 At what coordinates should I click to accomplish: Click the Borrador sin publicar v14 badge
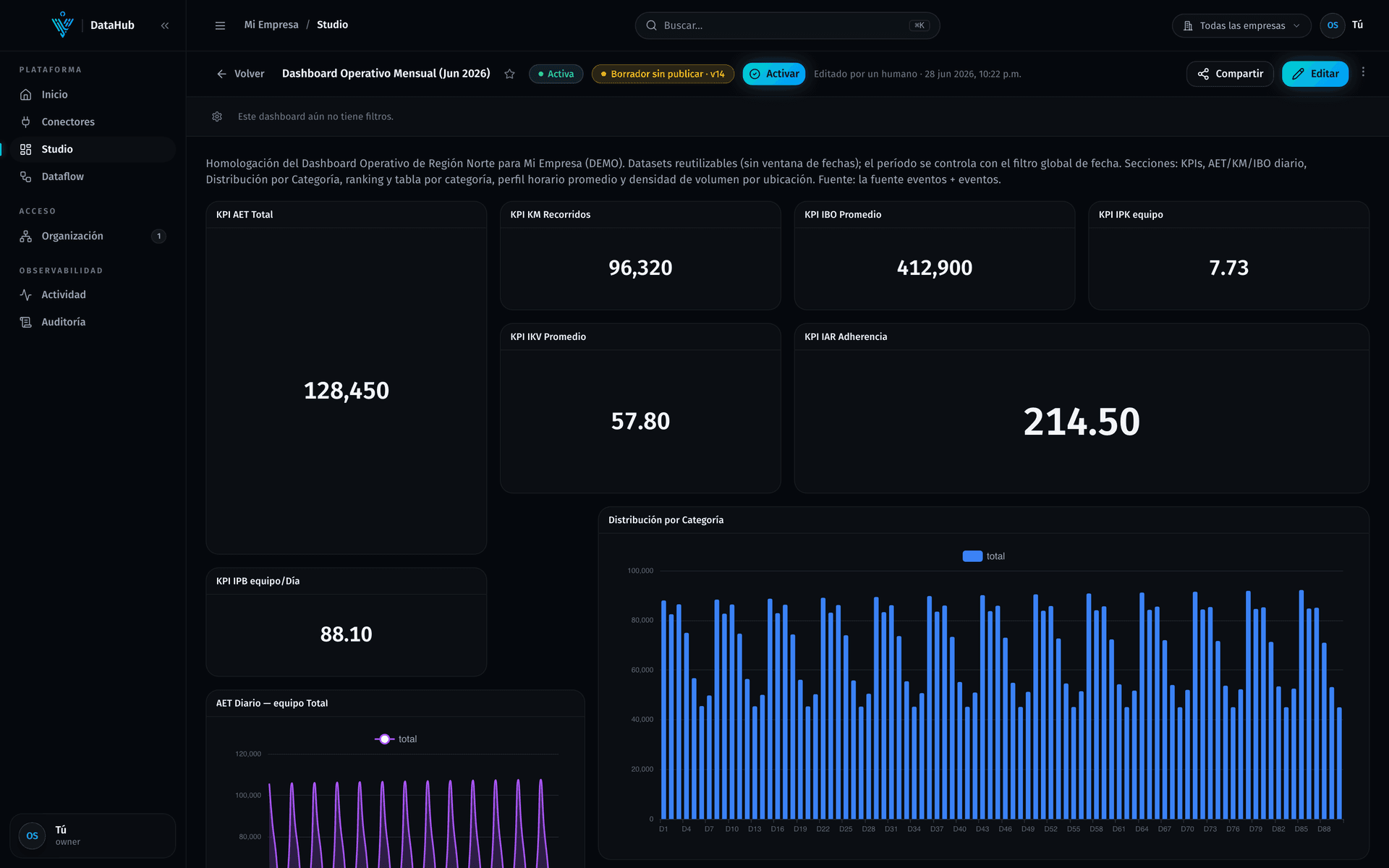663,74
